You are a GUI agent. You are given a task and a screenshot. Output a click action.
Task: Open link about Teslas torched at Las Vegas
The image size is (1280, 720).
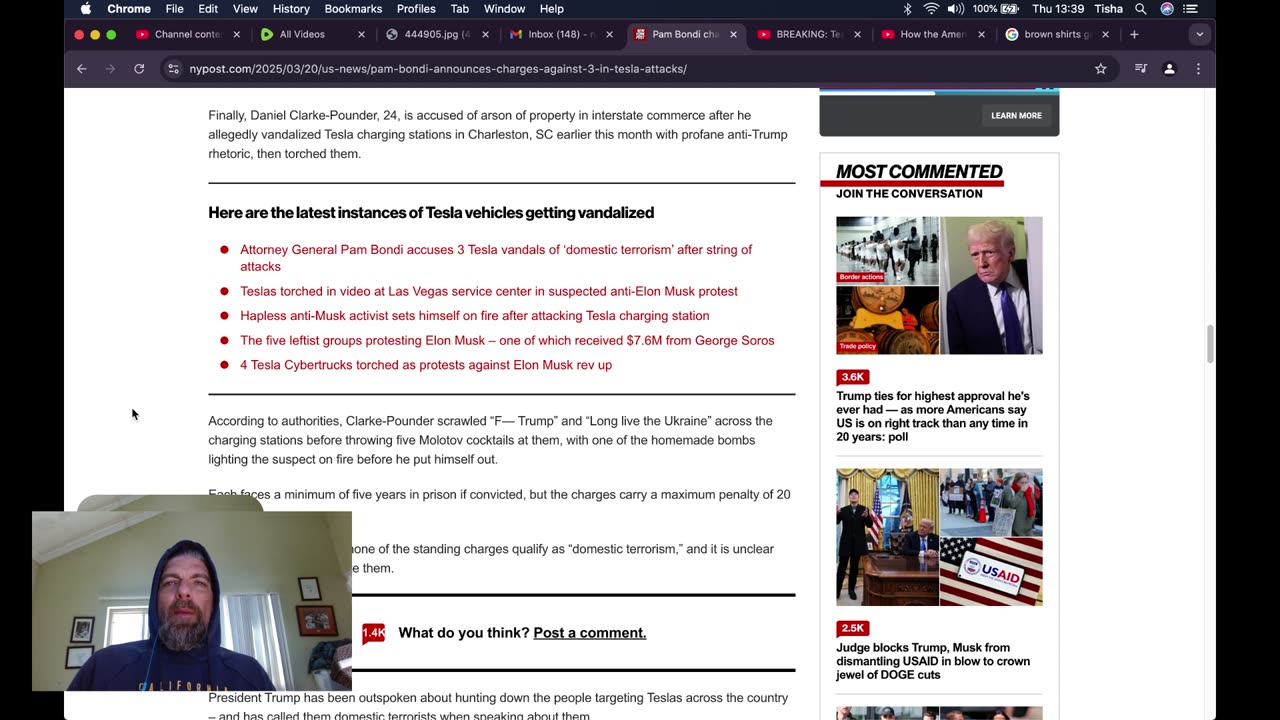point(489,291)
